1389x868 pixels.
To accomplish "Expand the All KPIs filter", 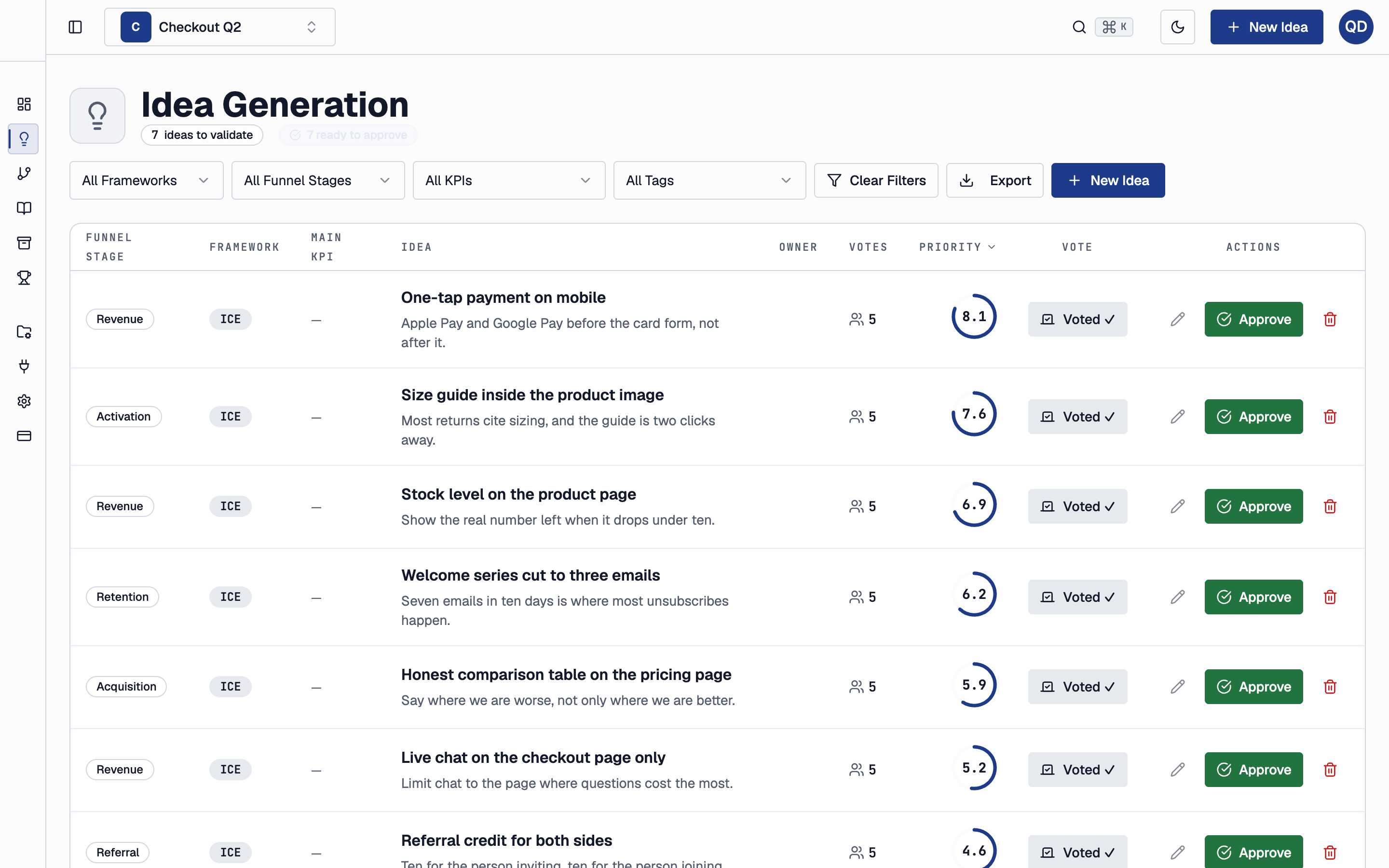I will click(x=508, y=180).
